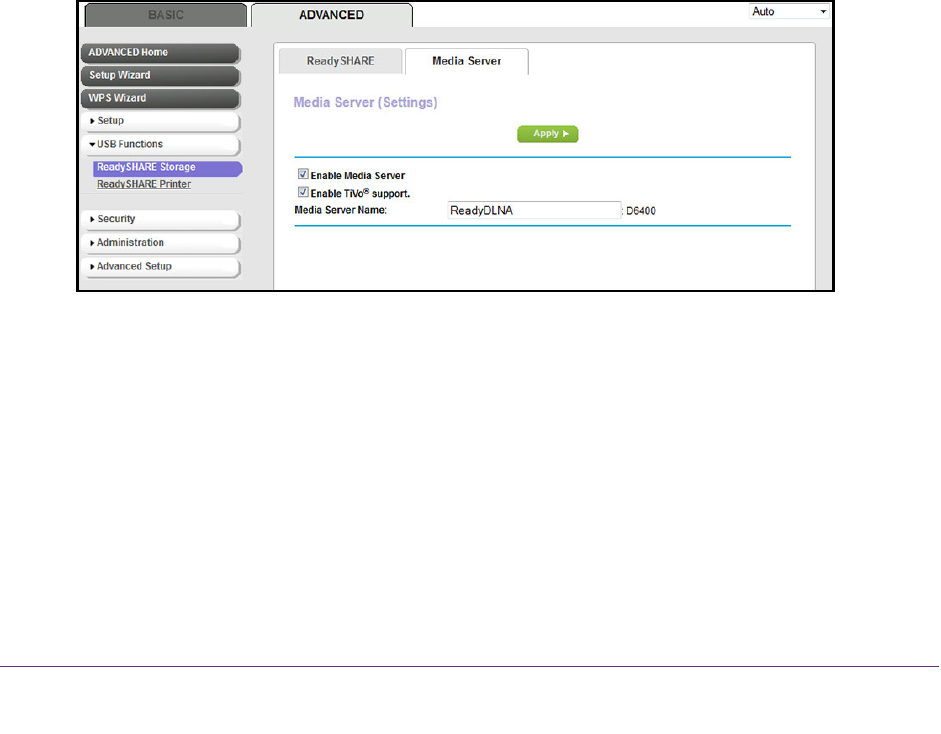Toggle Enable TiVo support checkbox
Screen dimensions: 941x734
[303, 193]
